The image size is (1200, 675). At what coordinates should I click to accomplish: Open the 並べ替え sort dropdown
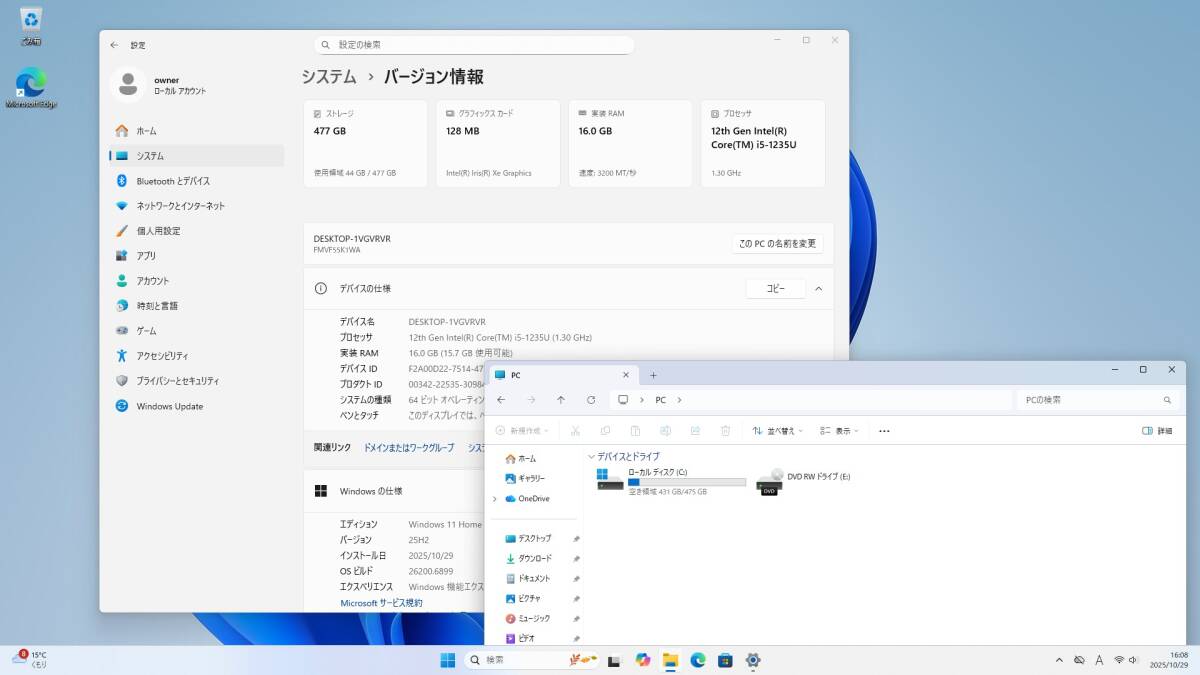coord(780,430)
